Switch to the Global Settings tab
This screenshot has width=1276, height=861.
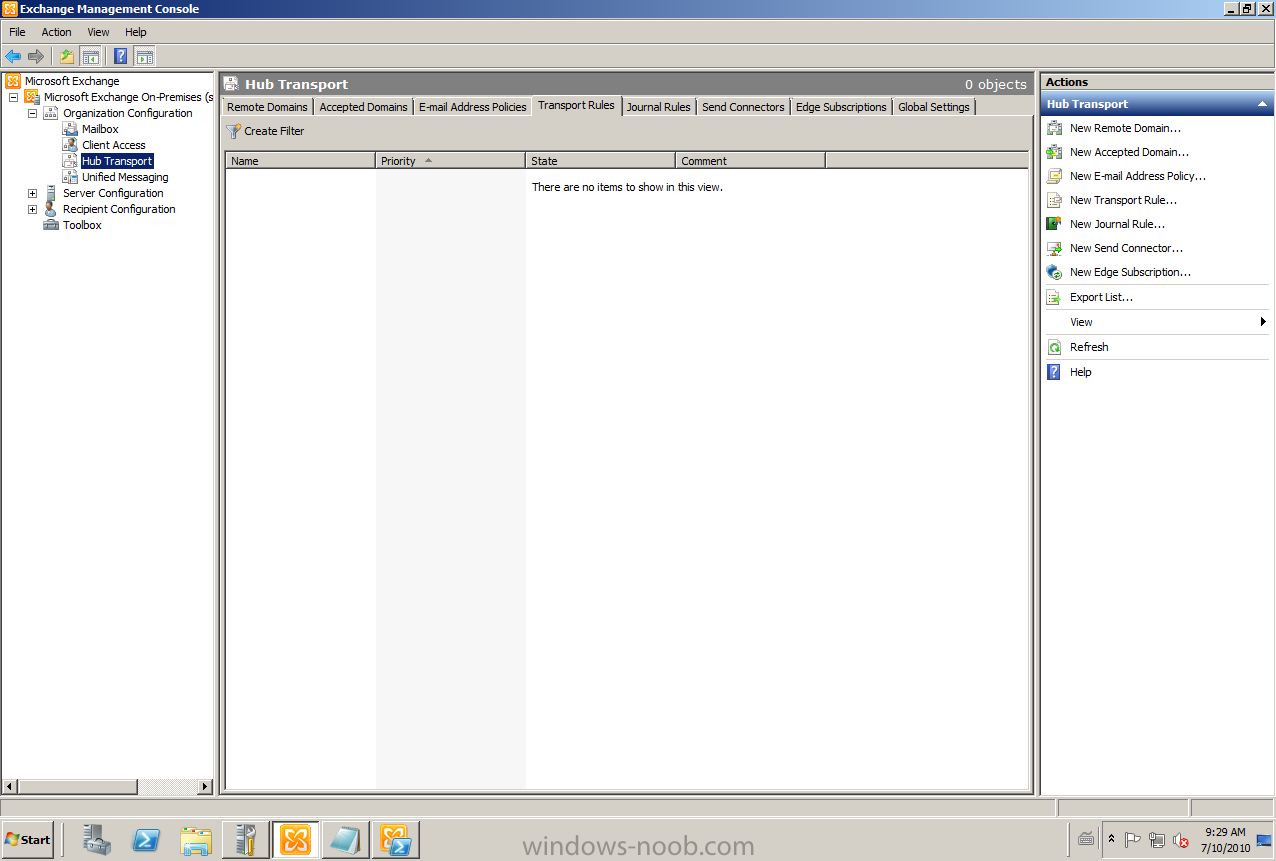pyautogui.click(x=933, y=107)
